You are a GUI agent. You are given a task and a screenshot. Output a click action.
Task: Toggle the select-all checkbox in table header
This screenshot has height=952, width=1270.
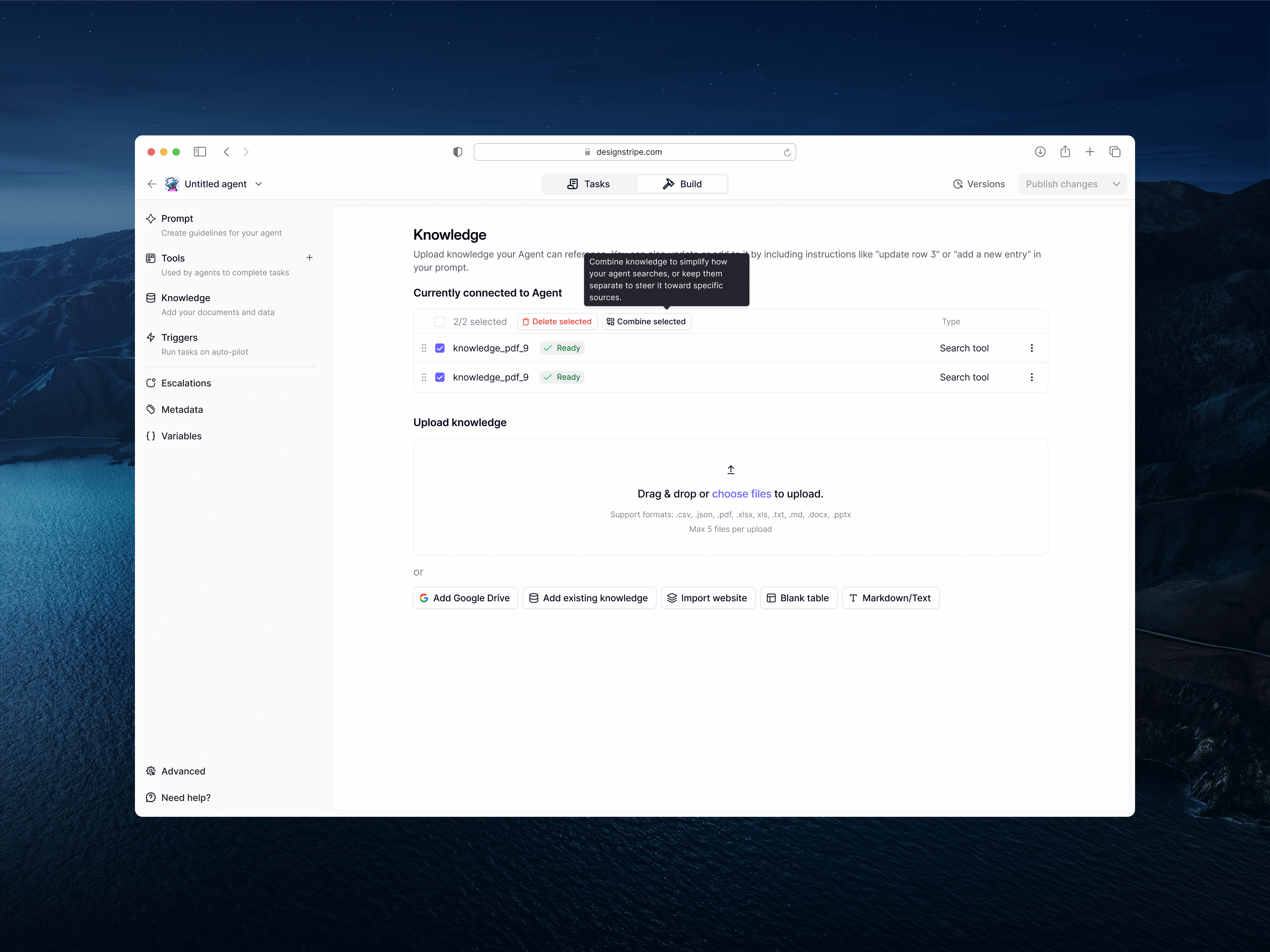click(440, 321)
